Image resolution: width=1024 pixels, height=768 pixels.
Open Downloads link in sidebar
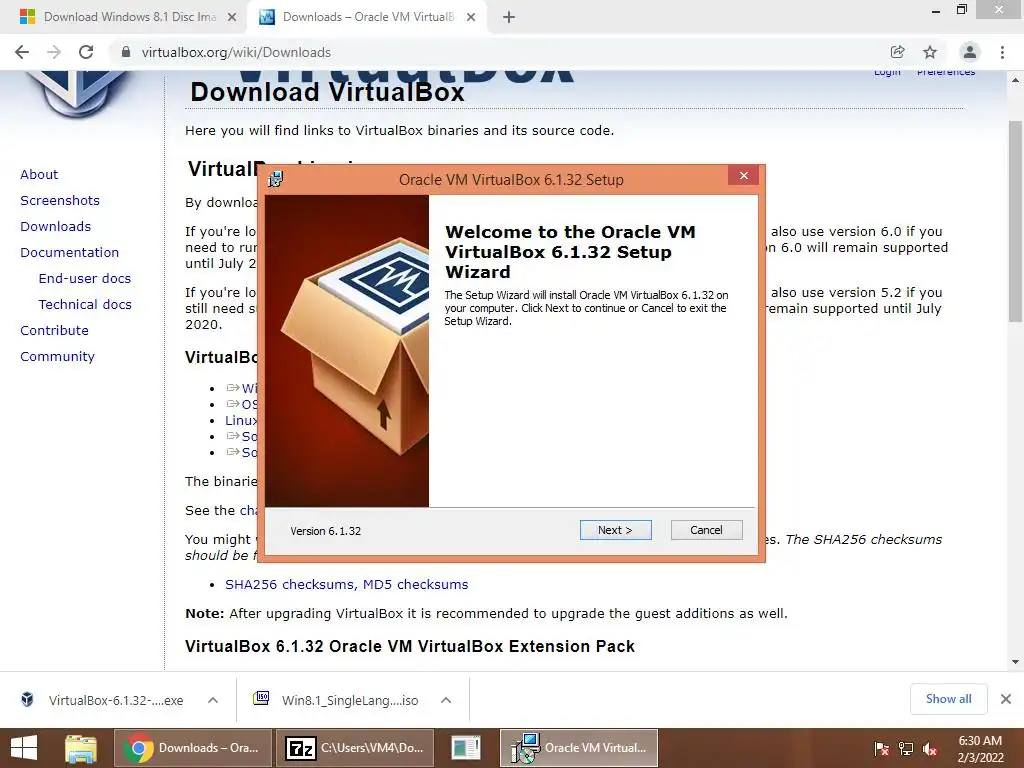point(56,227)
